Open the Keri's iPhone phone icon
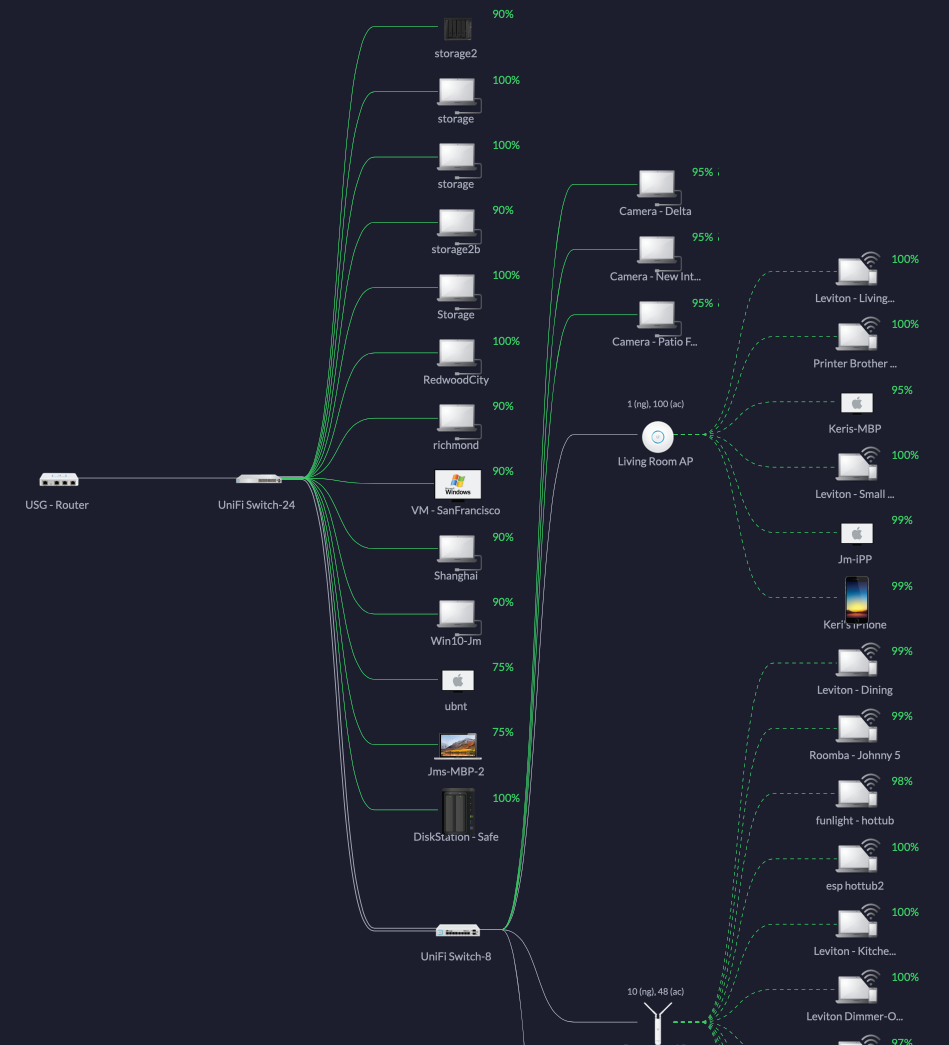 pos(857,599)
